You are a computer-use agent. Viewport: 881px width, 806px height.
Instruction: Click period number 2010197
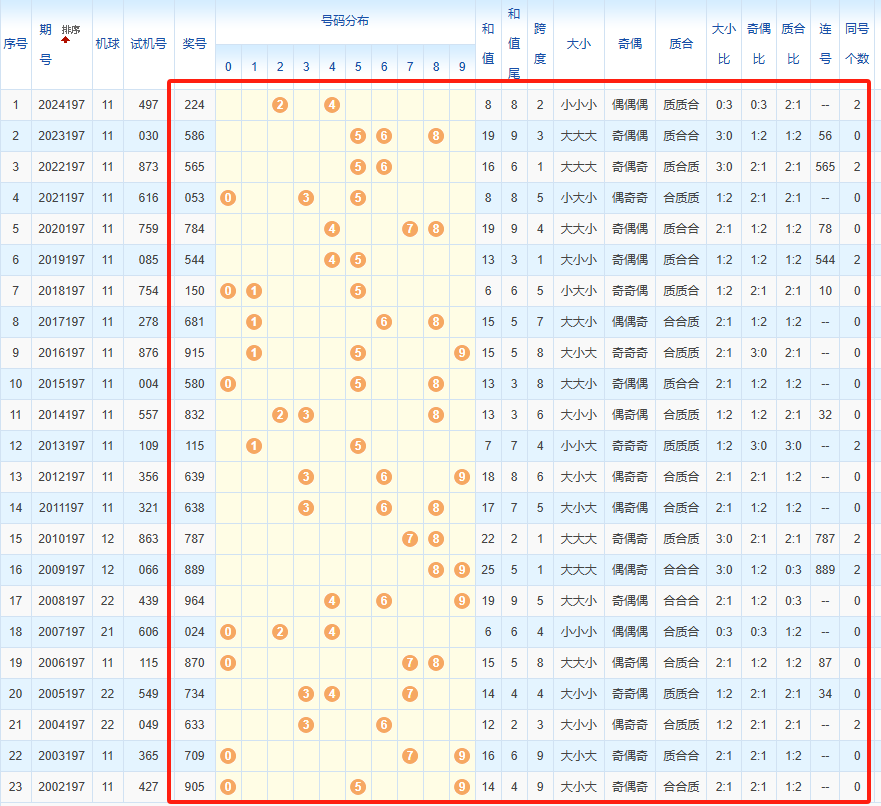pos(62,539)
